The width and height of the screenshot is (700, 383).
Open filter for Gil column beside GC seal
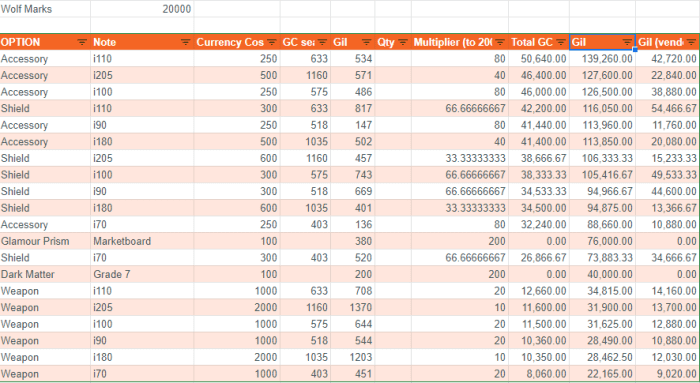tap(366, 42)
